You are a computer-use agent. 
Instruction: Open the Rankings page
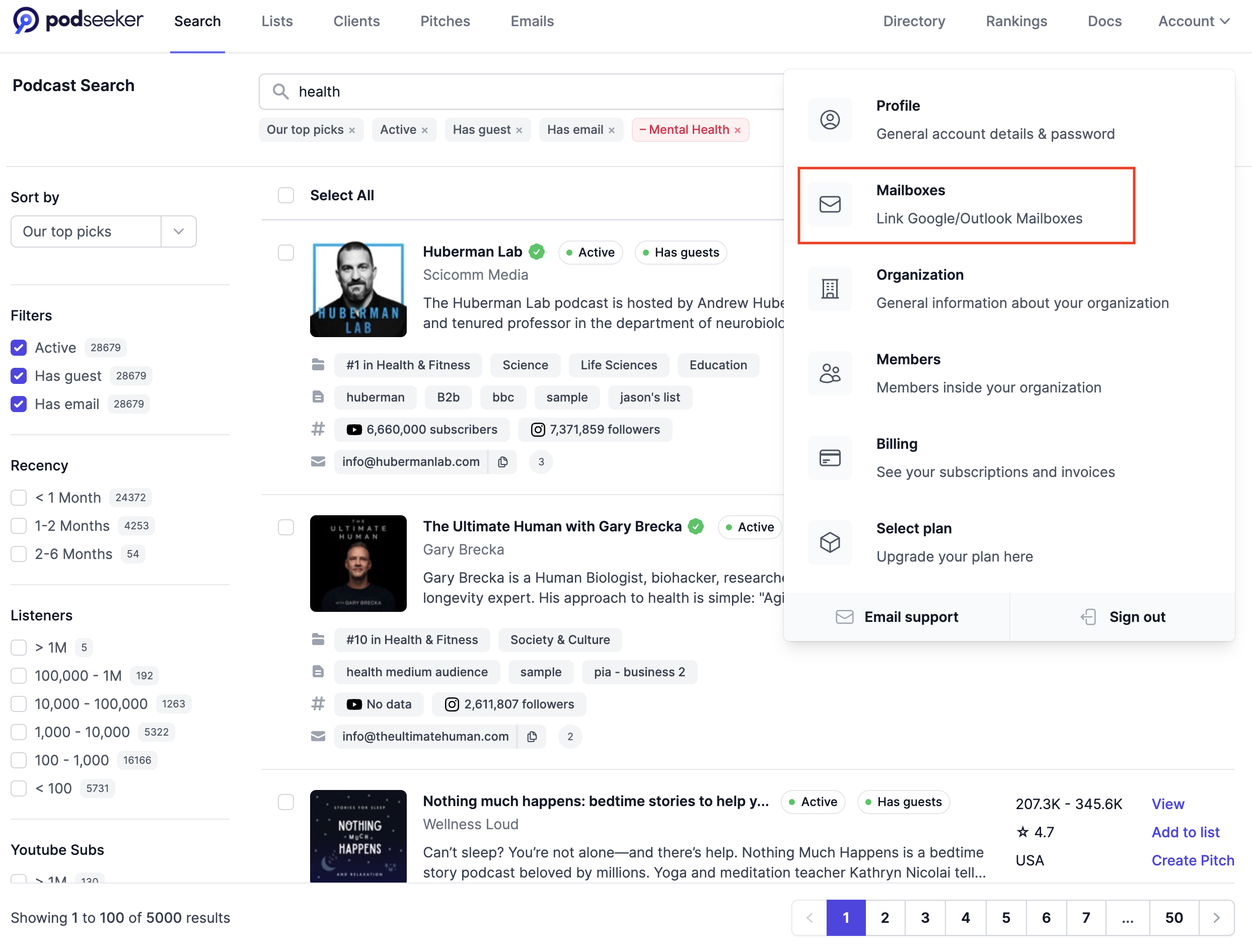(1016, 21)
